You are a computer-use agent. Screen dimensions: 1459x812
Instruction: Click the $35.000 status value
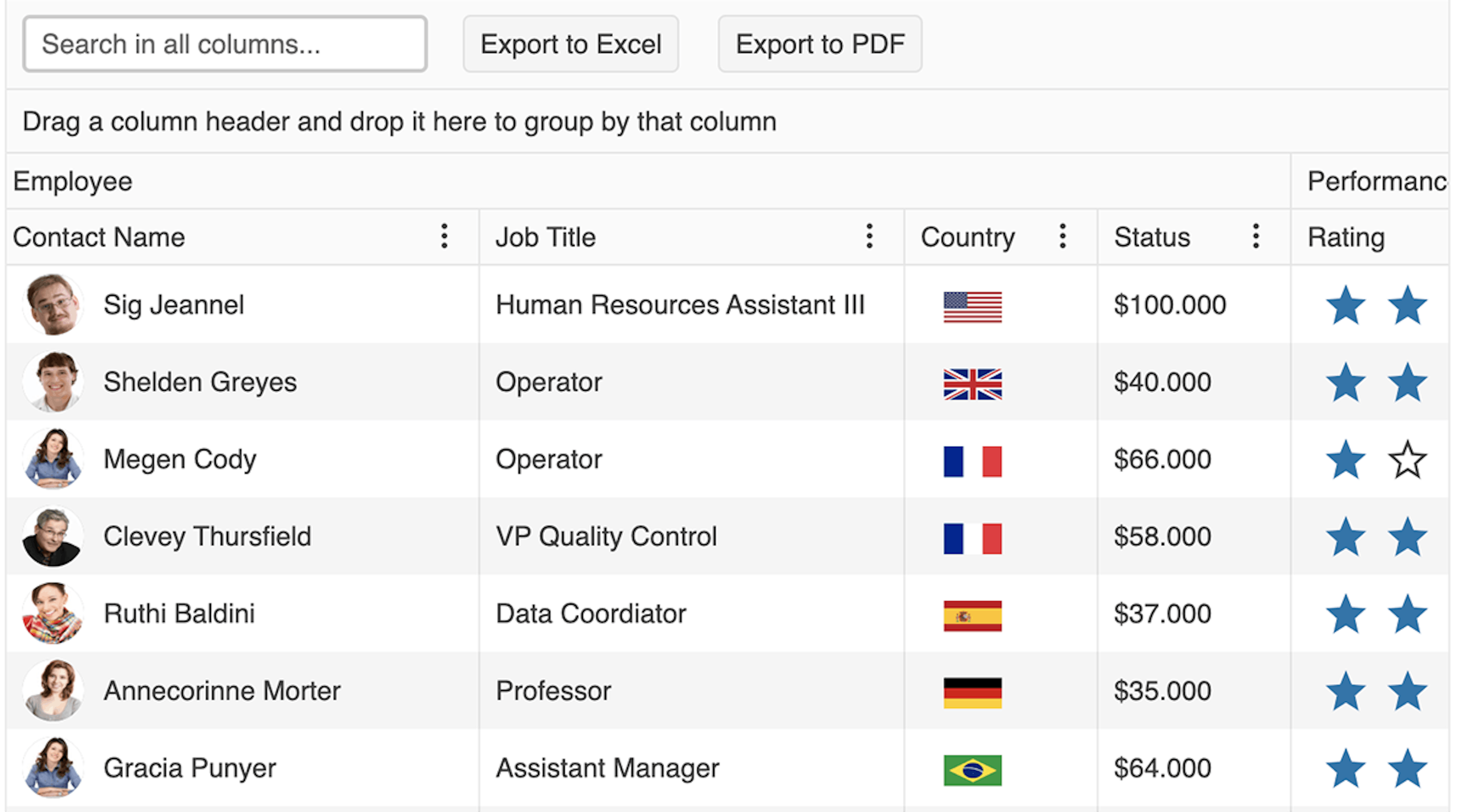1162,691
